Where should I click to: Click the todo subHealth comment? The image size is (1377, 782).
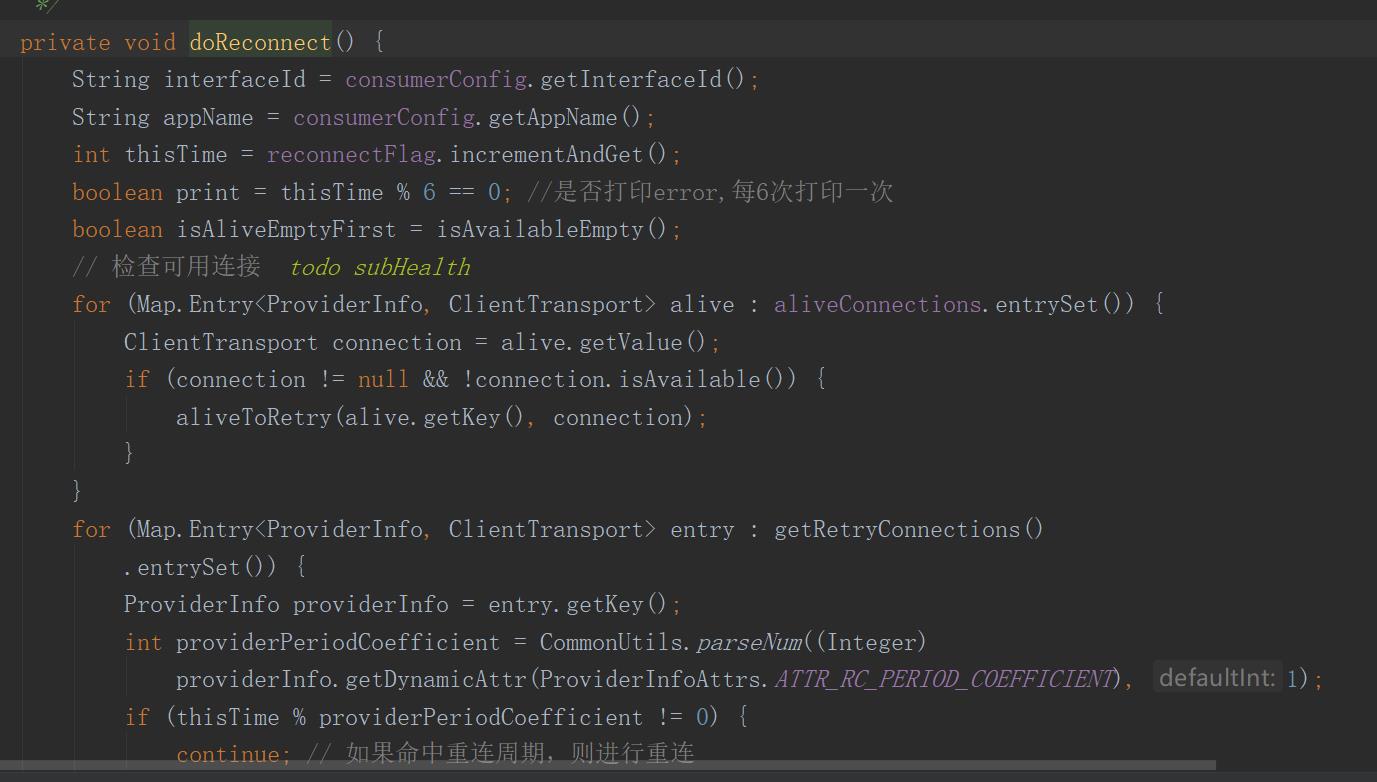coord(380,267)
